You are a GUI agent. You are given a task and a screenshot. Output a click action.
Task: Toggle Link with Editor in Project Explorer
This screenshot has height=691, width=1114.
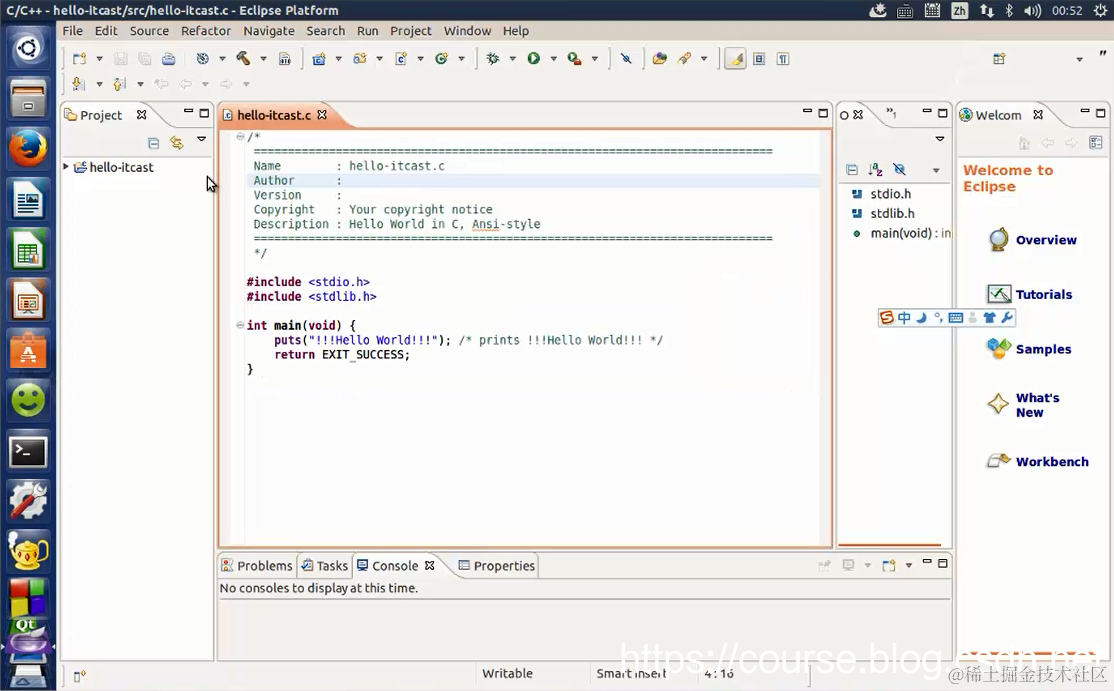pyautogui.click(x=177, y=143)
